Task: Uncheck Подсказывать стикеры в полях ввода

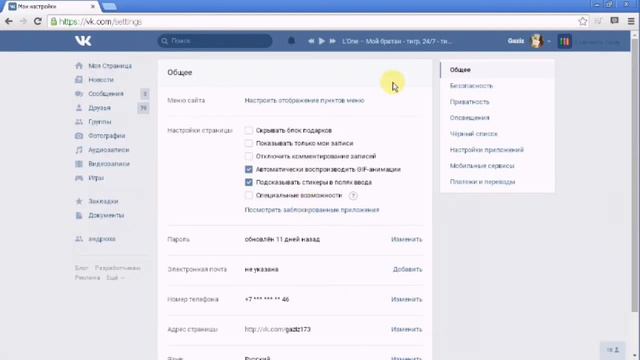Action: click(249, 182)
